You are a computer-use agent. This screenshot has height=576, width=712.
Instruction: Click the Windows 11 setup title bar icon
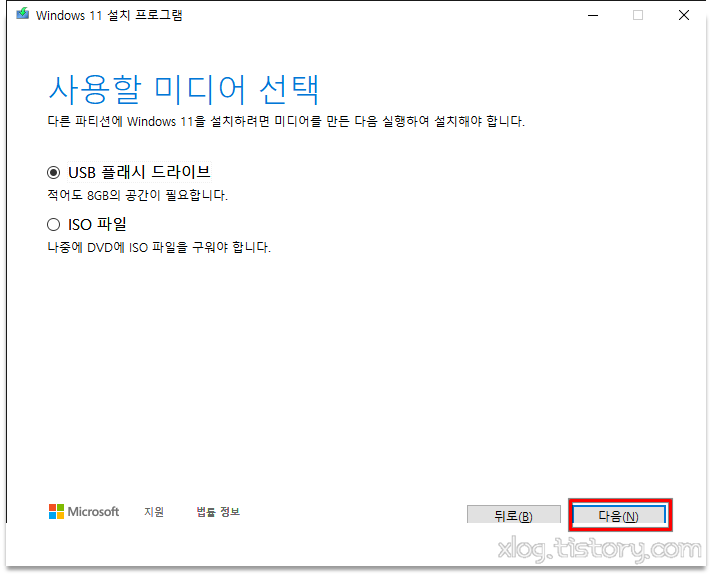coord(23,15)
